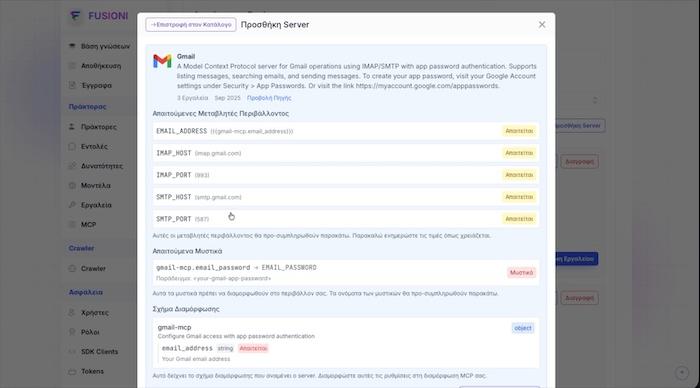Click the Fusion logo in sidebar
Image resolution: width=700 pixels, height=388 pixels.
(x=75, y=16)
